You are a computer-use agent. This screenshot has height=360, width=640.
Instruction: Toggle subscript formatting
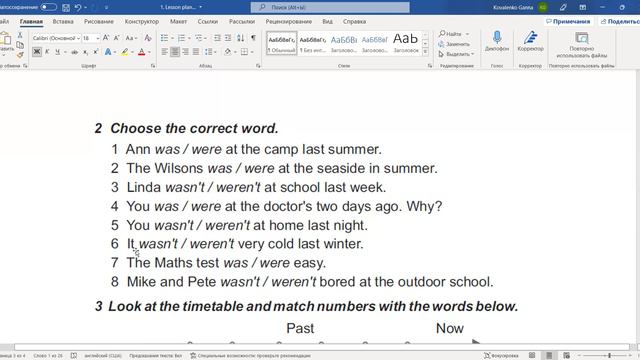pyautogui.click(x=85, y=52)
